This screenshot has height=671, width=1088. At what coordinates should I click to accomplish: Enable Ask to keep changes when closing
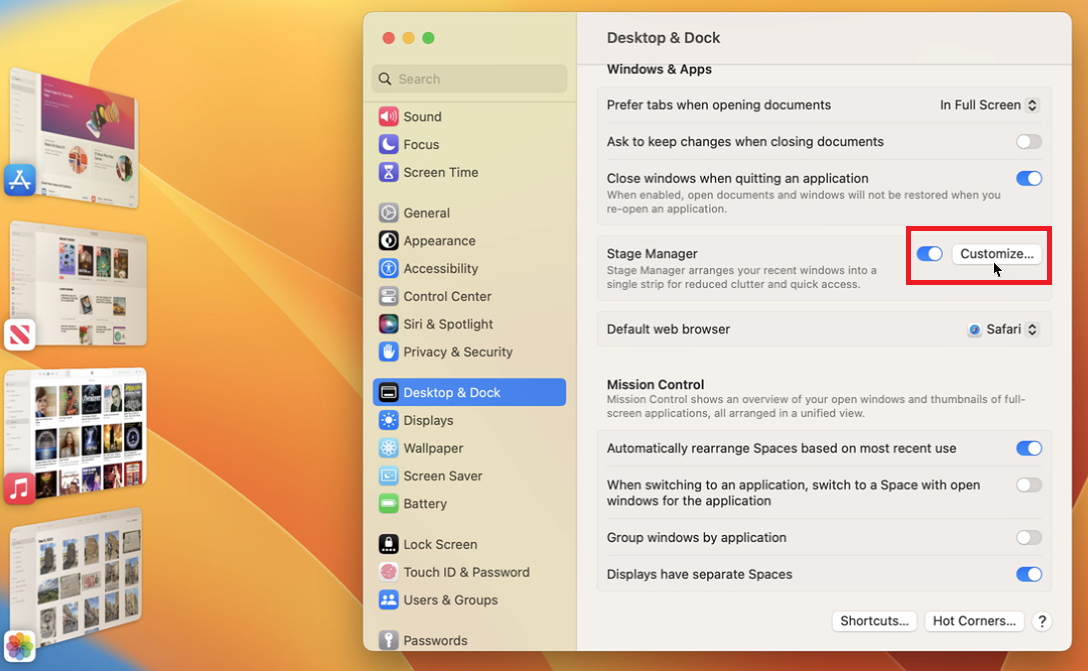[1029, 141]
